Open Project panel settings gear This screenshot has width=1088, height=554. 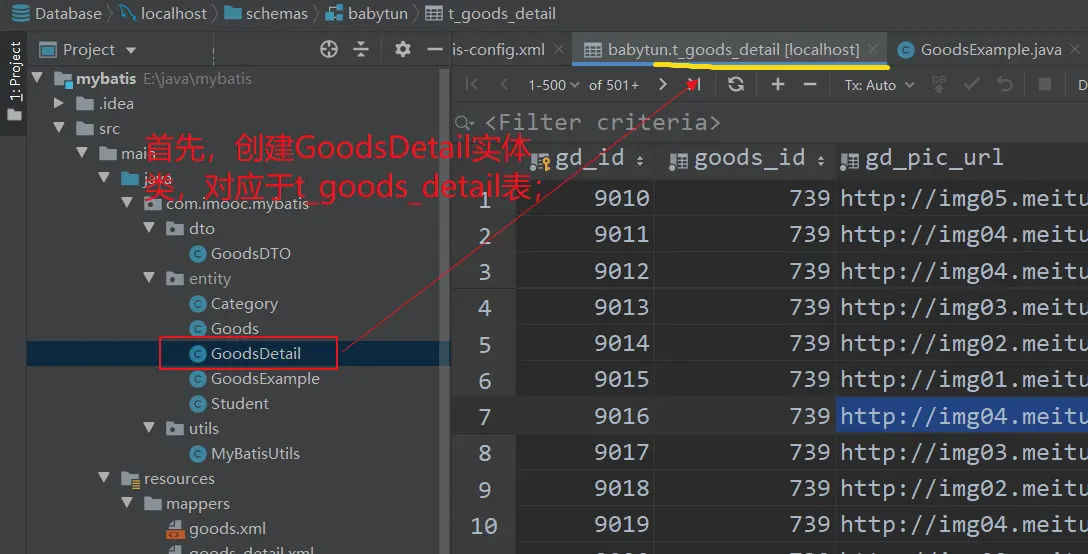coord(402,49)
